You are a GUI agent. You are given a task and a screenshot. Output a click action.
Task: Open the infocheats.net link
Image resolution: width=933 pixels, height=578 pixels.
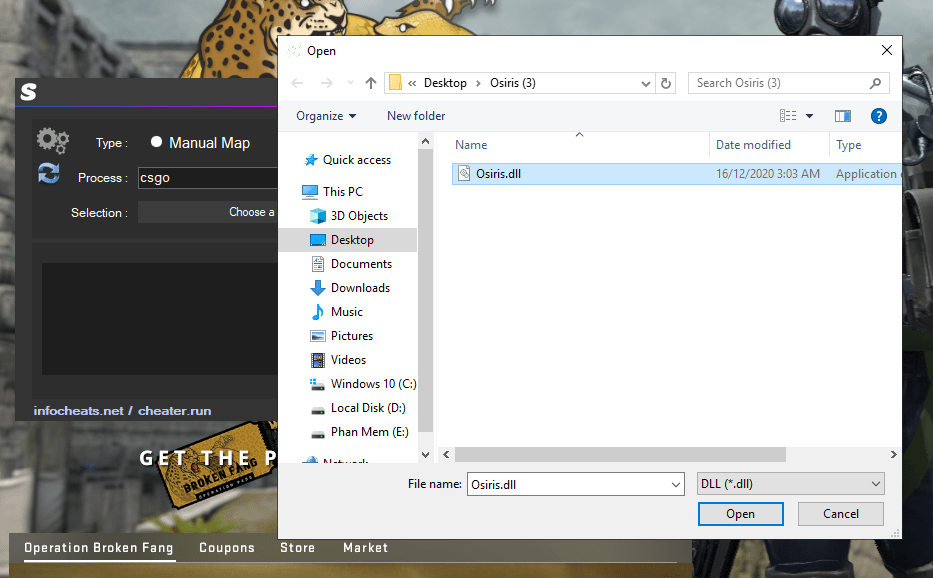(78, 411)
